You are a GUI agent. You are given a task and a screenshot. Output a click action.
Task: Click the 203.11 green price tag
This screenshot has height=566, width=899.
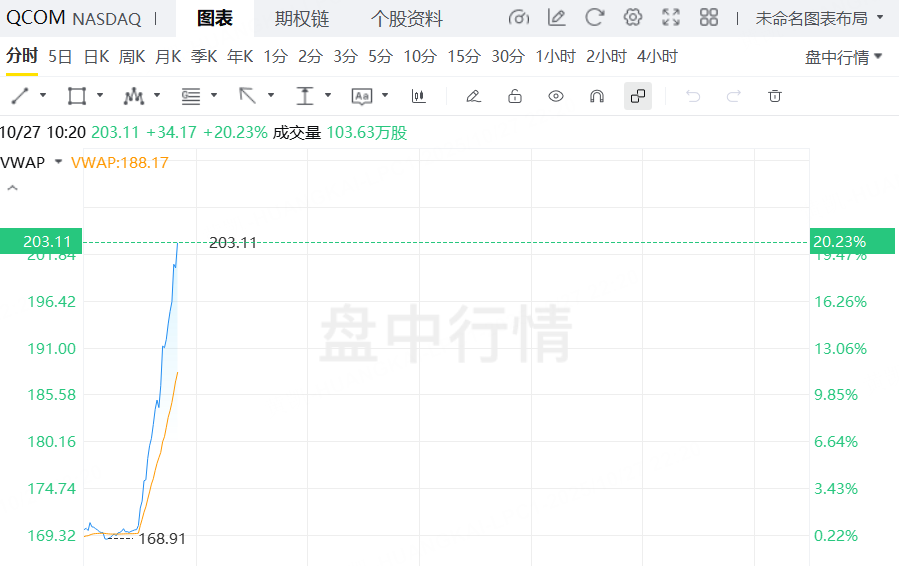(41, 241)
